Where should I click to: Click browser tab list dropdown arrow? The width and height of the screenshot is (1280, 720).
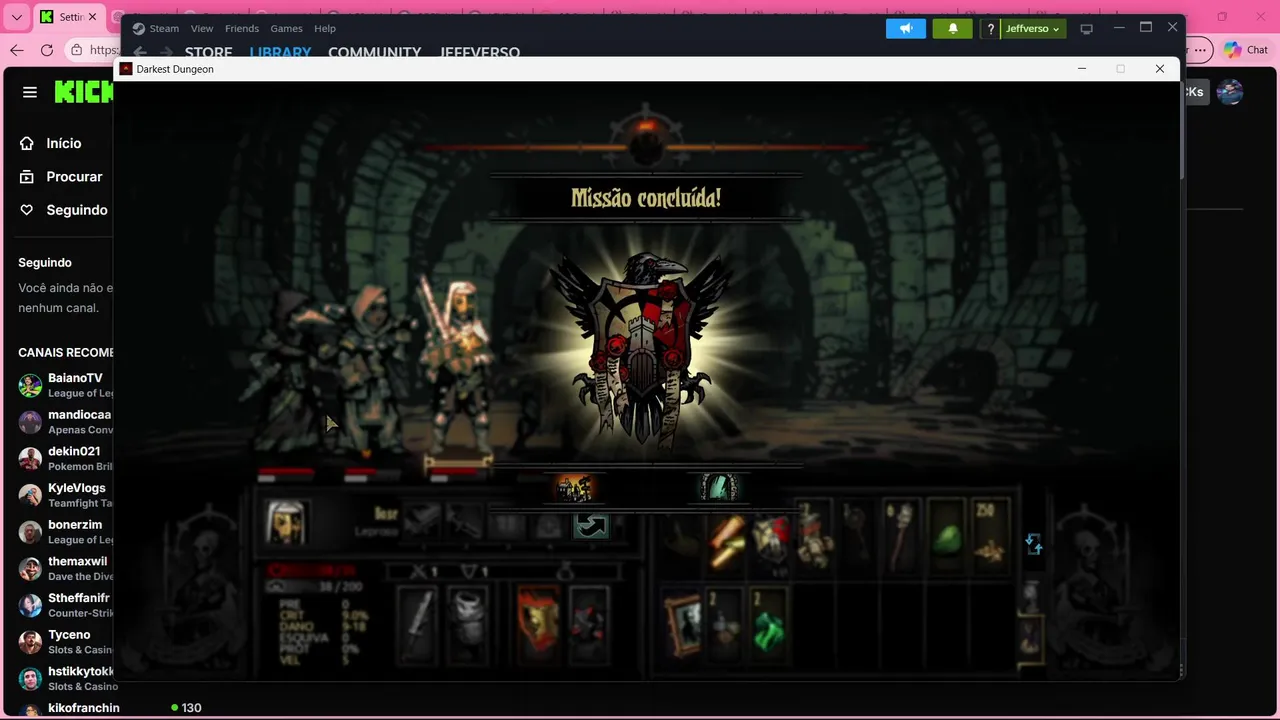point(16,17)
